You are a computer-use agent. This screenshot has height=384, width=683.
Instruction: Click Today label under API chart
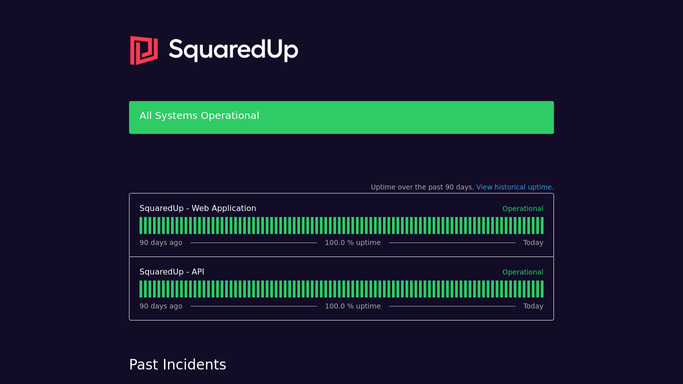533,307
